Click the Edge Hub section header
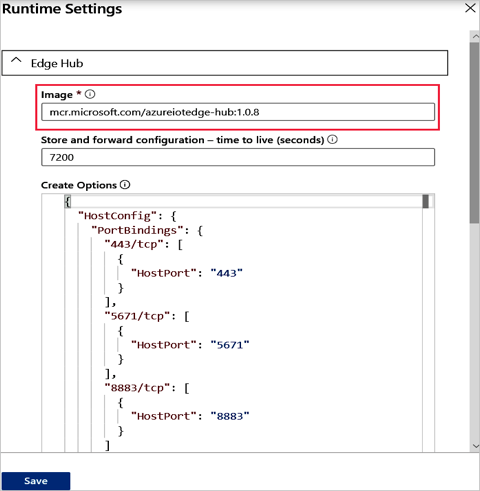Image resolution: width=480 pixels, height=491 pixels. click(225, 63)
